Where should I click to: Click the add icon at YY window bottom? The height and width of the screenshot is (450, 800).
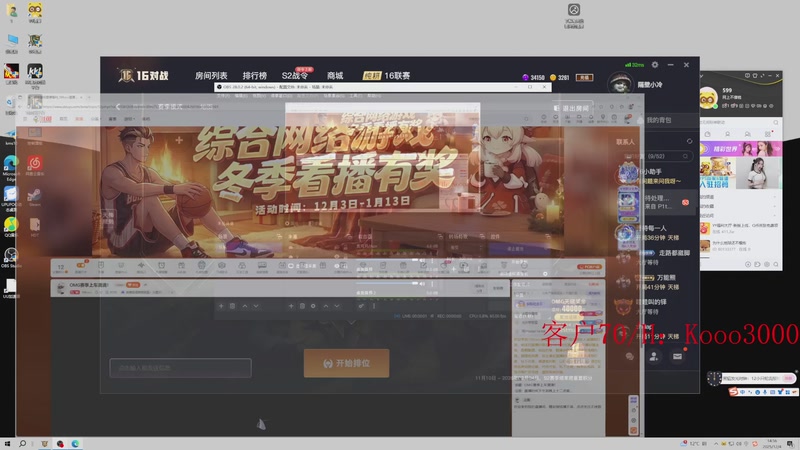748,264
